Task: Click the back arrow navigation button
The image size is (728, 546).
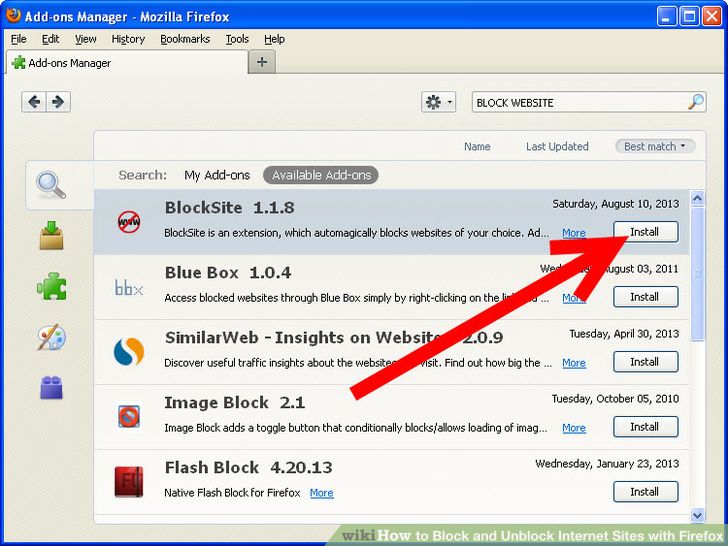Action: [34, 102]
